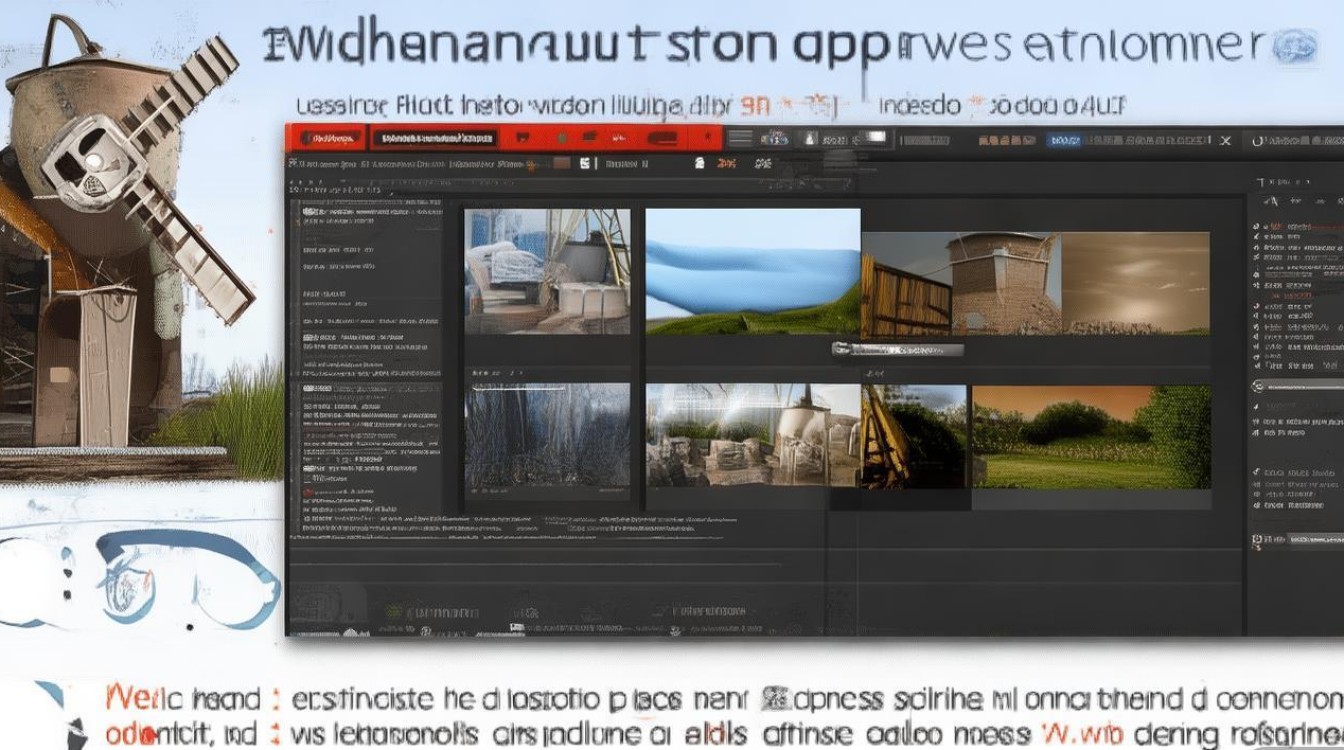
Task: Click the hamburger lines icon in top toolbar
Action: [x=739, y=139]
